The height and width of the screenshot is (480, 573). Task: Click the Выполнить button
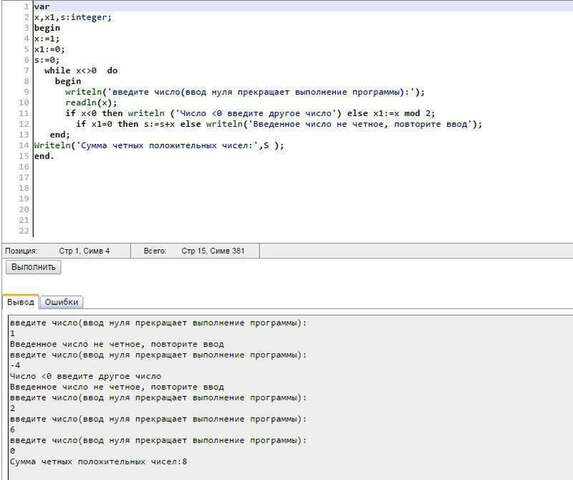pyautogui.click(x=33, y=267)
